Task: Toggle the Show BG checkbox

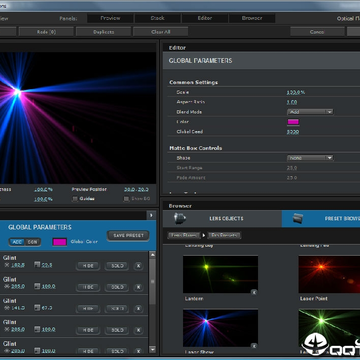Action: 126,199
